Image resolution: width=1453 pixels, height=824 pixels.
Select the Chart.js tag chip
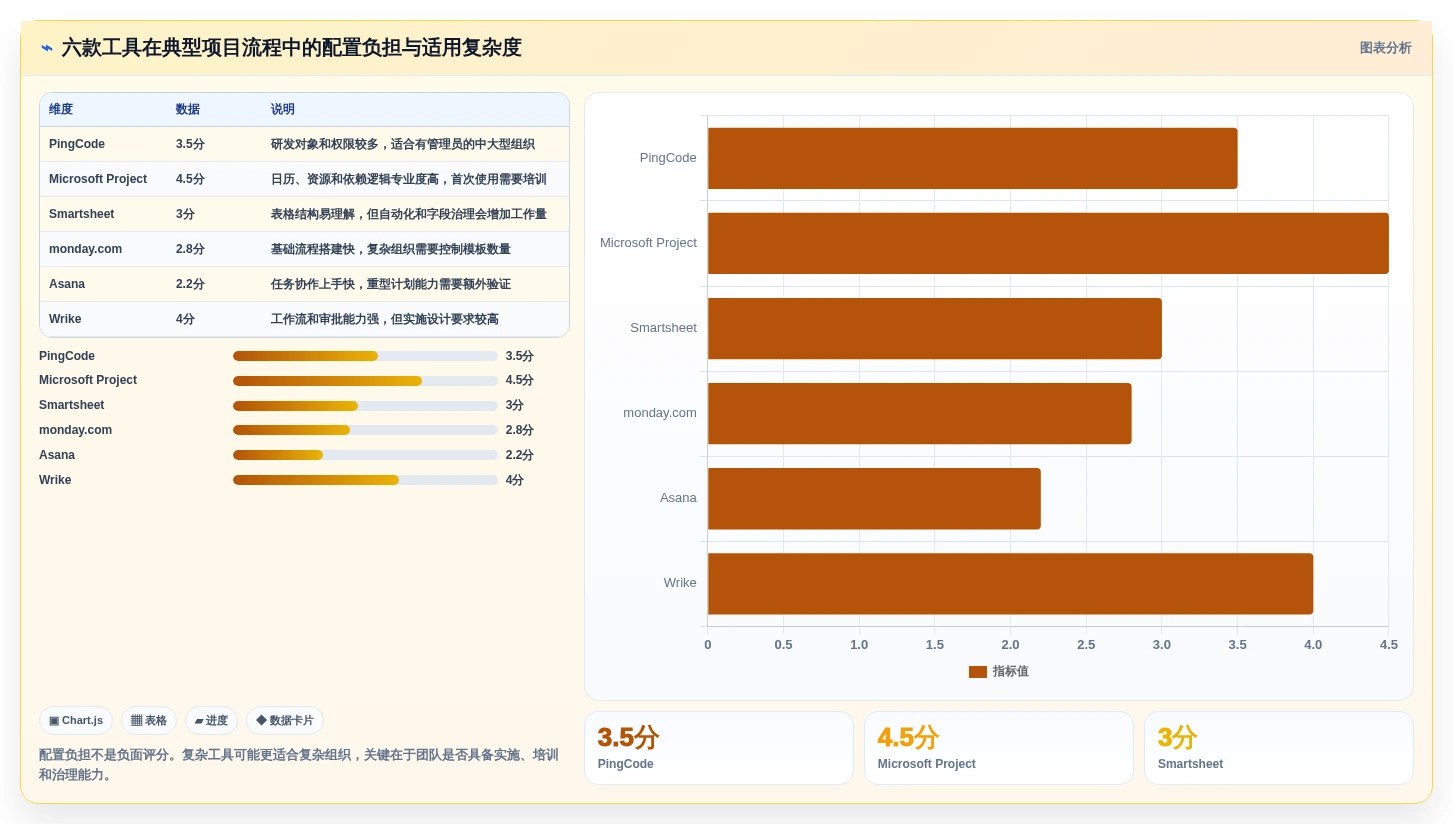pyautogui.click(x=76, y=721)
